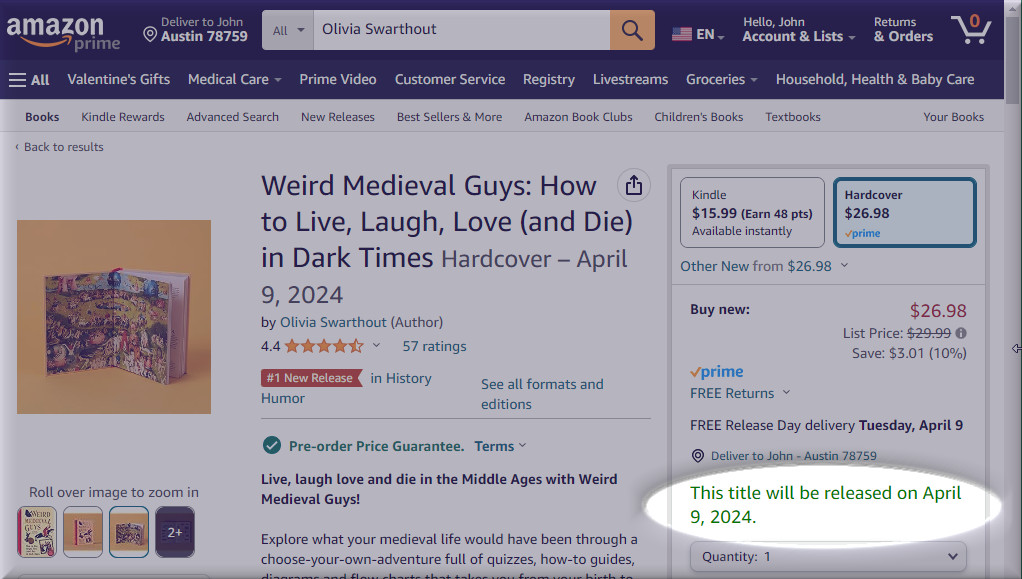Expand the search category All dropdown

(x=289, y=30)
